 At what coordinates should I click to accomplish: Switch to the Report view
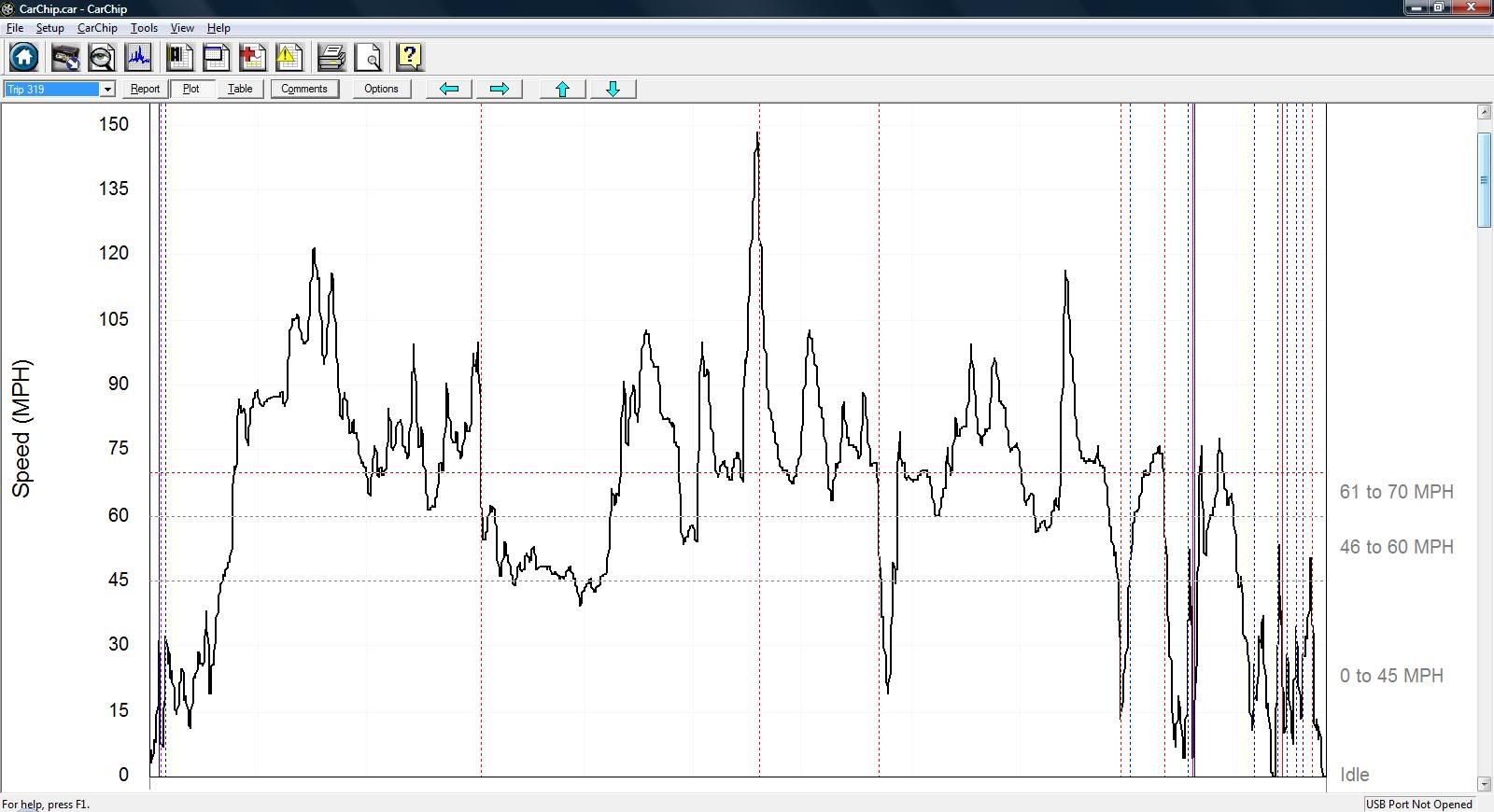click(x=145, y=89)
